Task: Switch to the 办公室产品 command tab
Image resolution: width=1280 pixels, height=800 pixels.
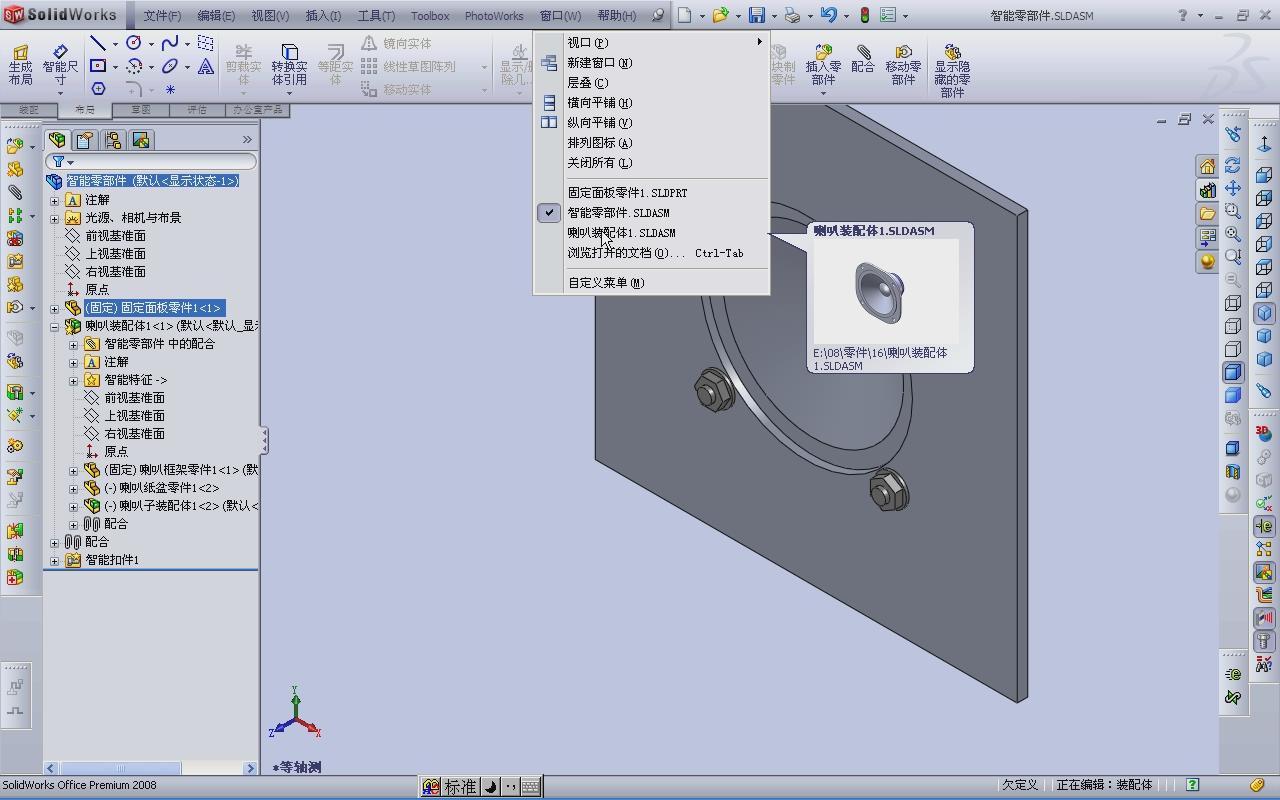Action: click(x=257, y=110)
